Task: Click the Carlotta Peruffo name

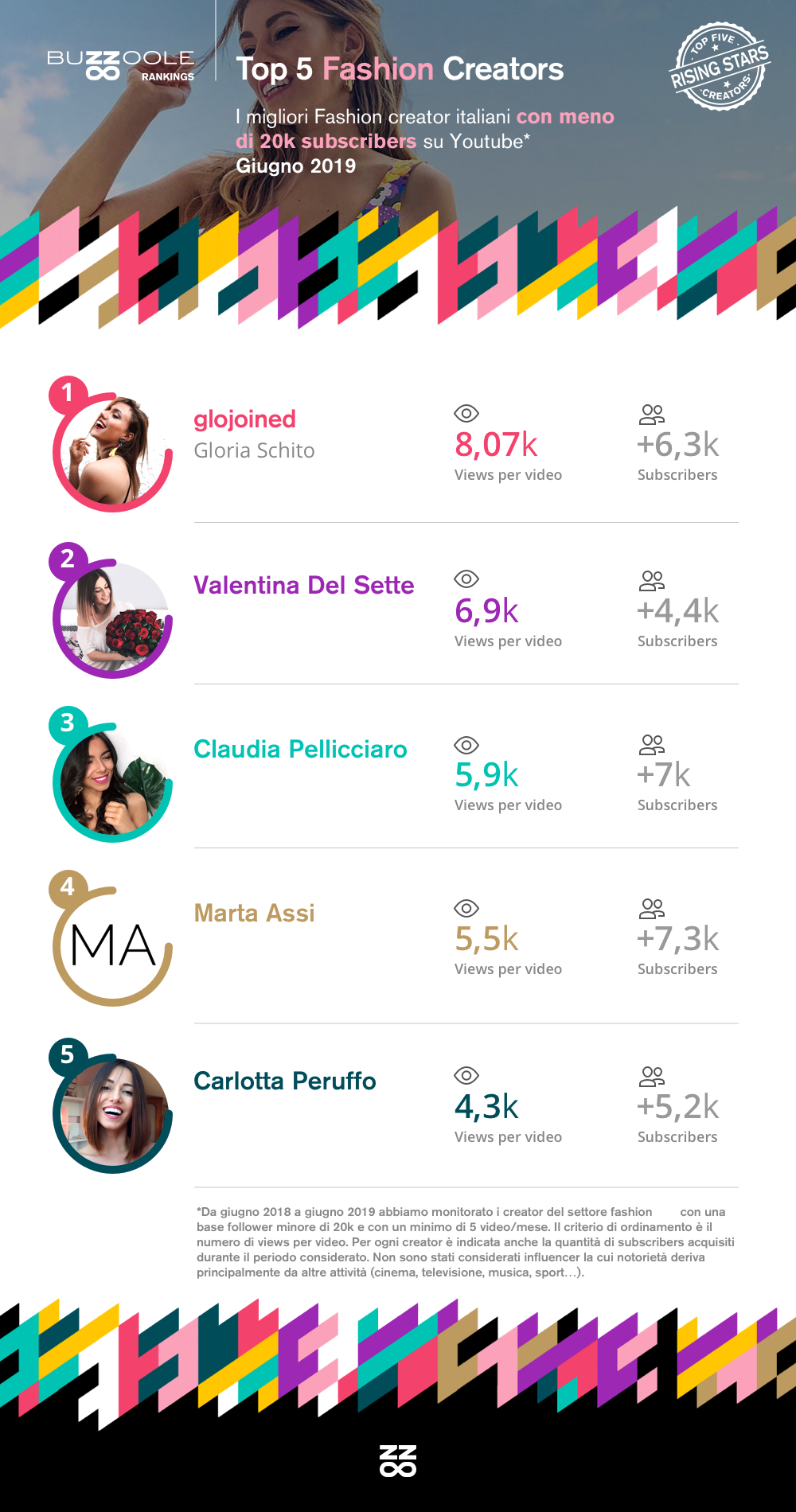Action: [x=285, y=1081]
